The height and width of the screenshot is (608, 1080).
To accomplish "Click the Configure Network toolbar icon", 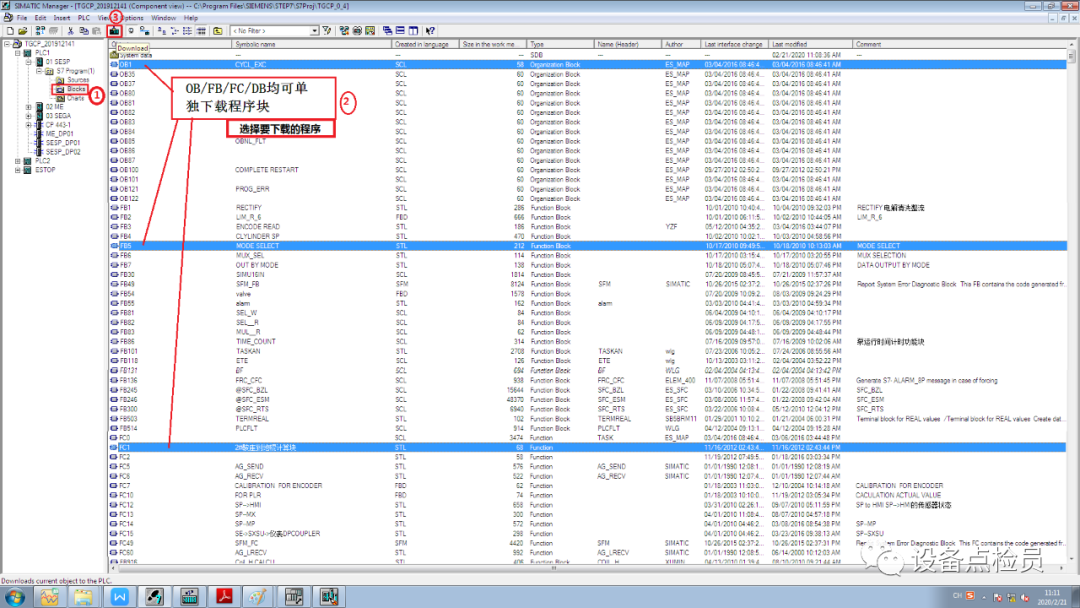I will 344,30.
